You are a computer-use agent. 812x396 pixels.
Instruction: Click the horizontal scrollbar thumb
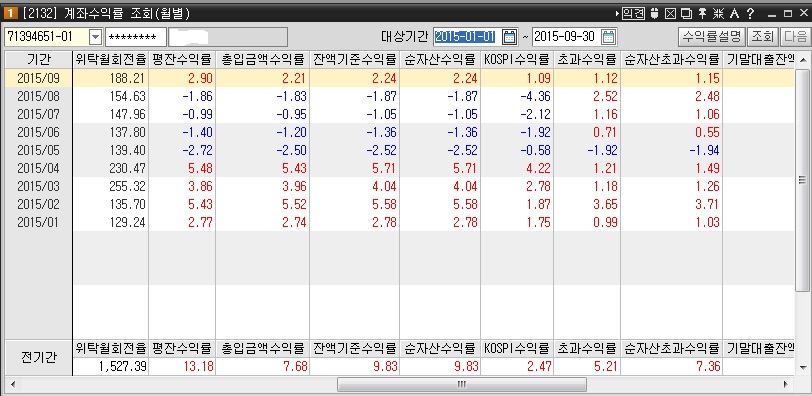(462, 385)
